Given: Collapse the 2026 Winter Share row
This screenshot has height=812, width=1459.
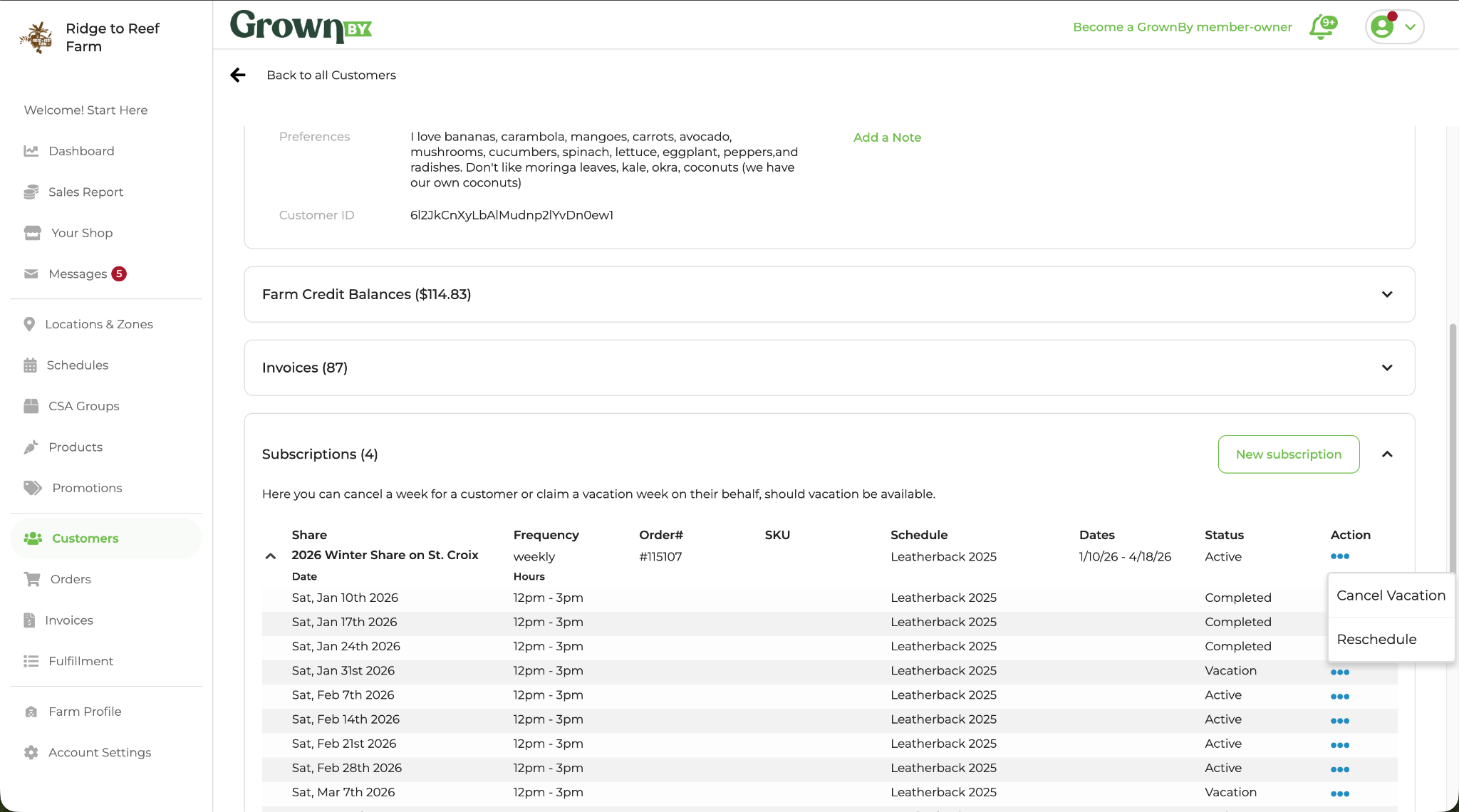Looking at the screenshot, I should pos(271,556).
